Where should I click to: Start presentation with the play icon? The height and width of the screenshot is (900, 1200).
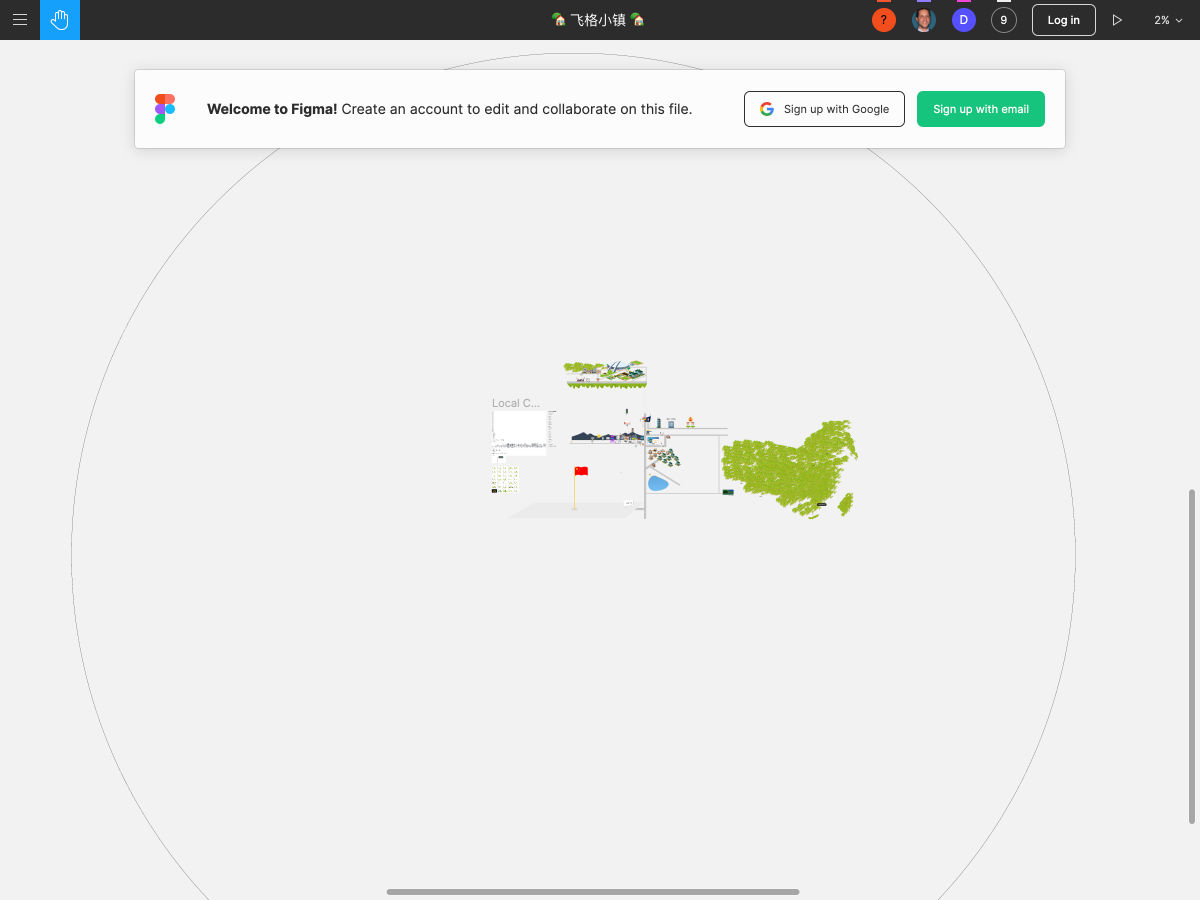(x=1117, y=20)
